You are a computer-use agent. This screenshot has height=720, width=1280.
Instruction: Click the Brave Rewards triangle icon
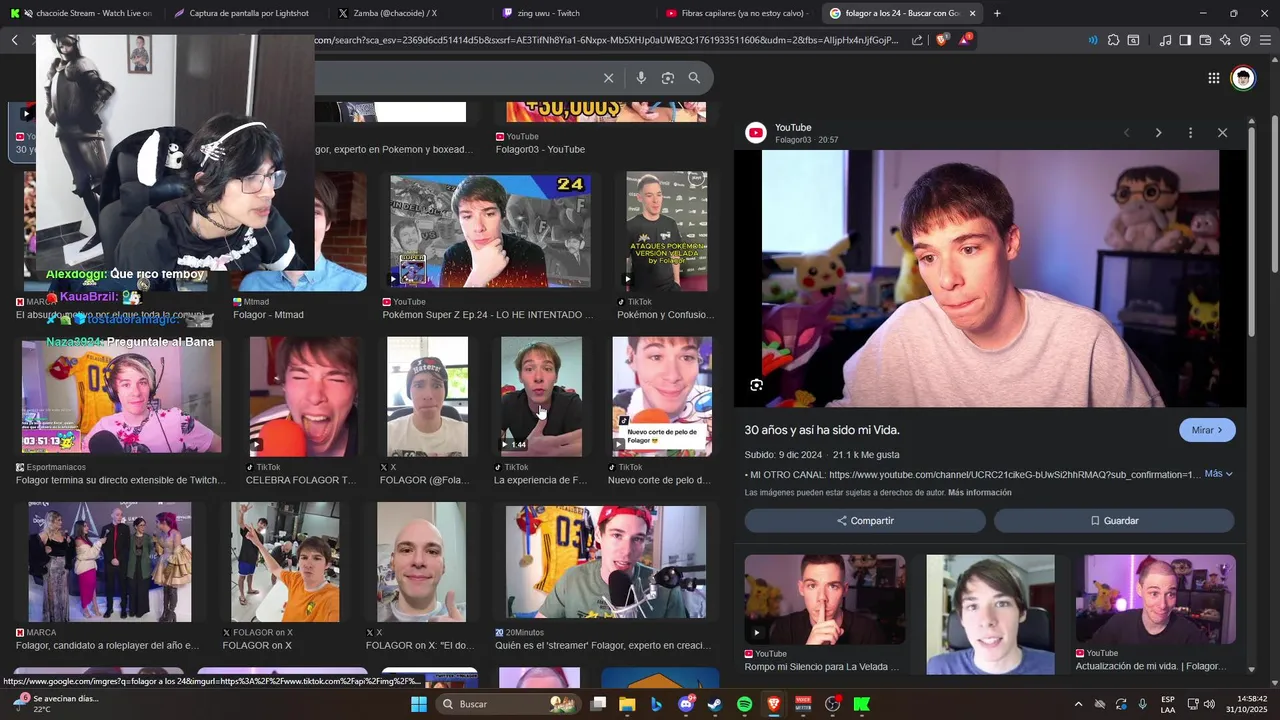point(965,40)
